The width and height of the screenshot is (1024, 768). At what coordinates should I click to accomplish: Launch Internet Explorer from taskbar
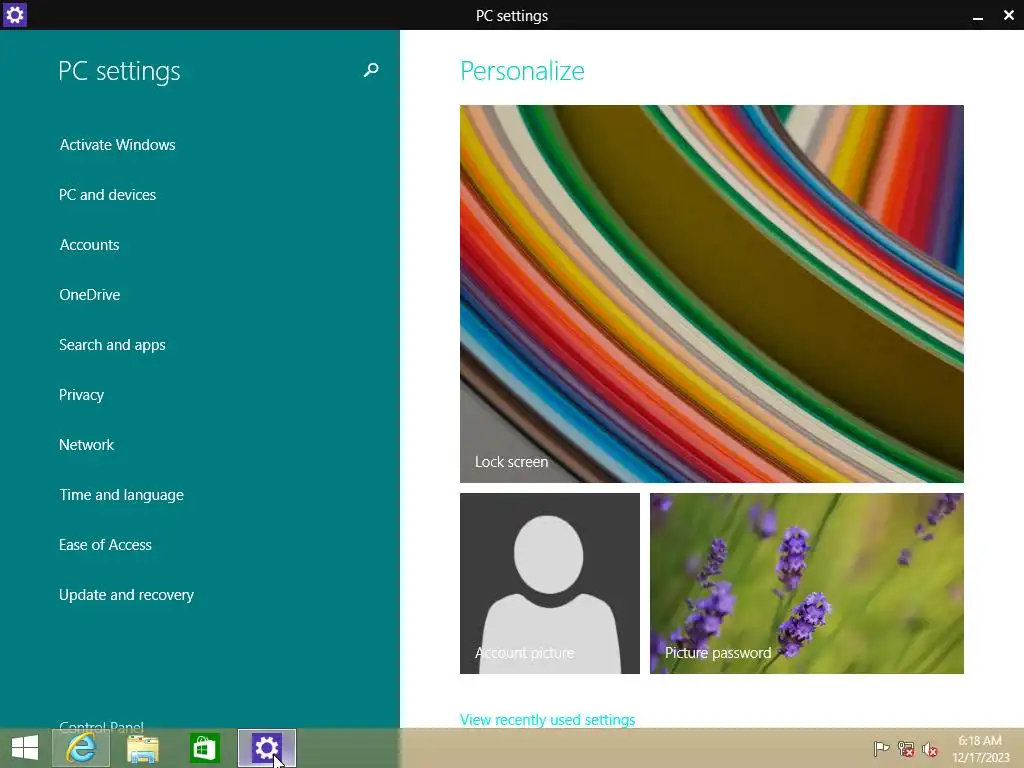(81, 748)
